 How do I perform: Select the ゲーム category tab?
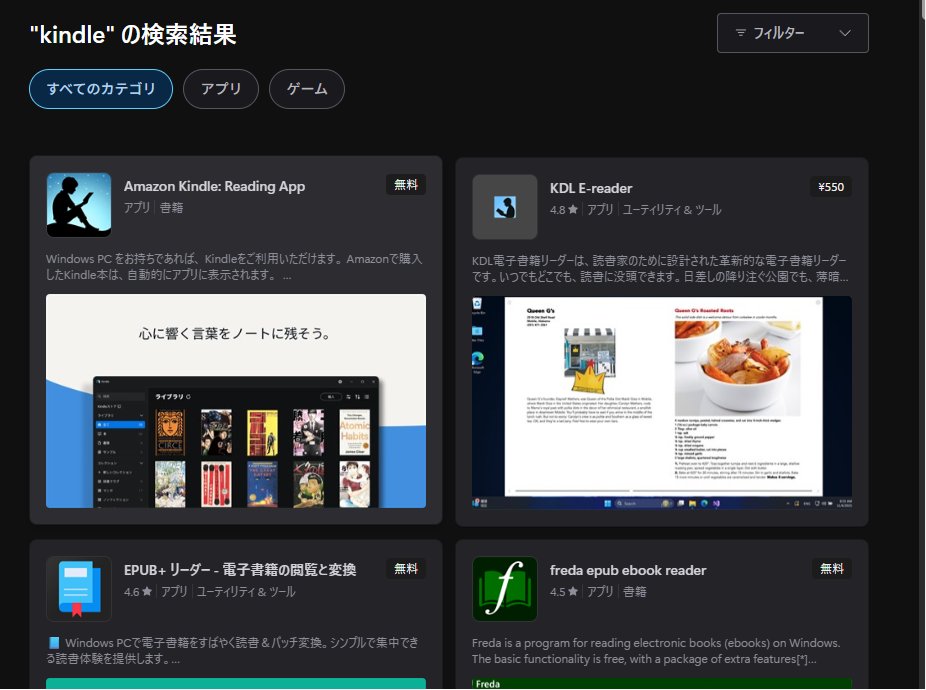coord(307,89)
